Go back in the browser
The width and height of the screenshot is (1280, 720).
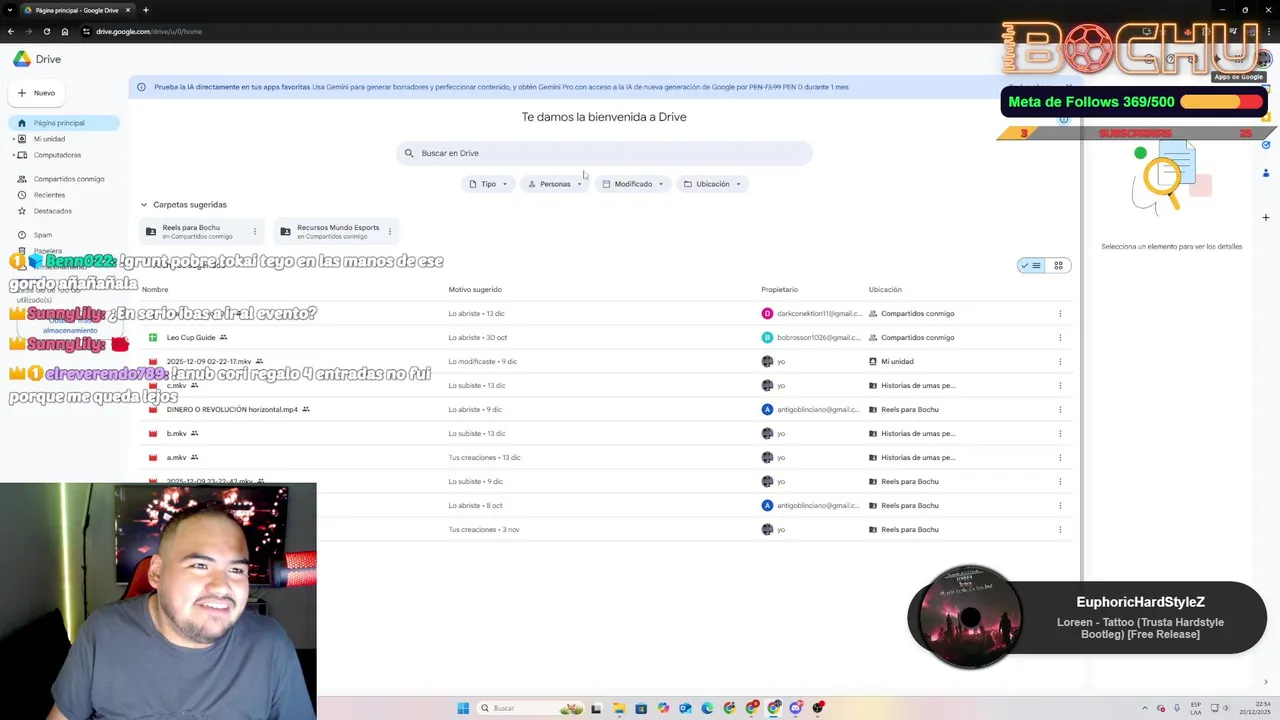11,31
